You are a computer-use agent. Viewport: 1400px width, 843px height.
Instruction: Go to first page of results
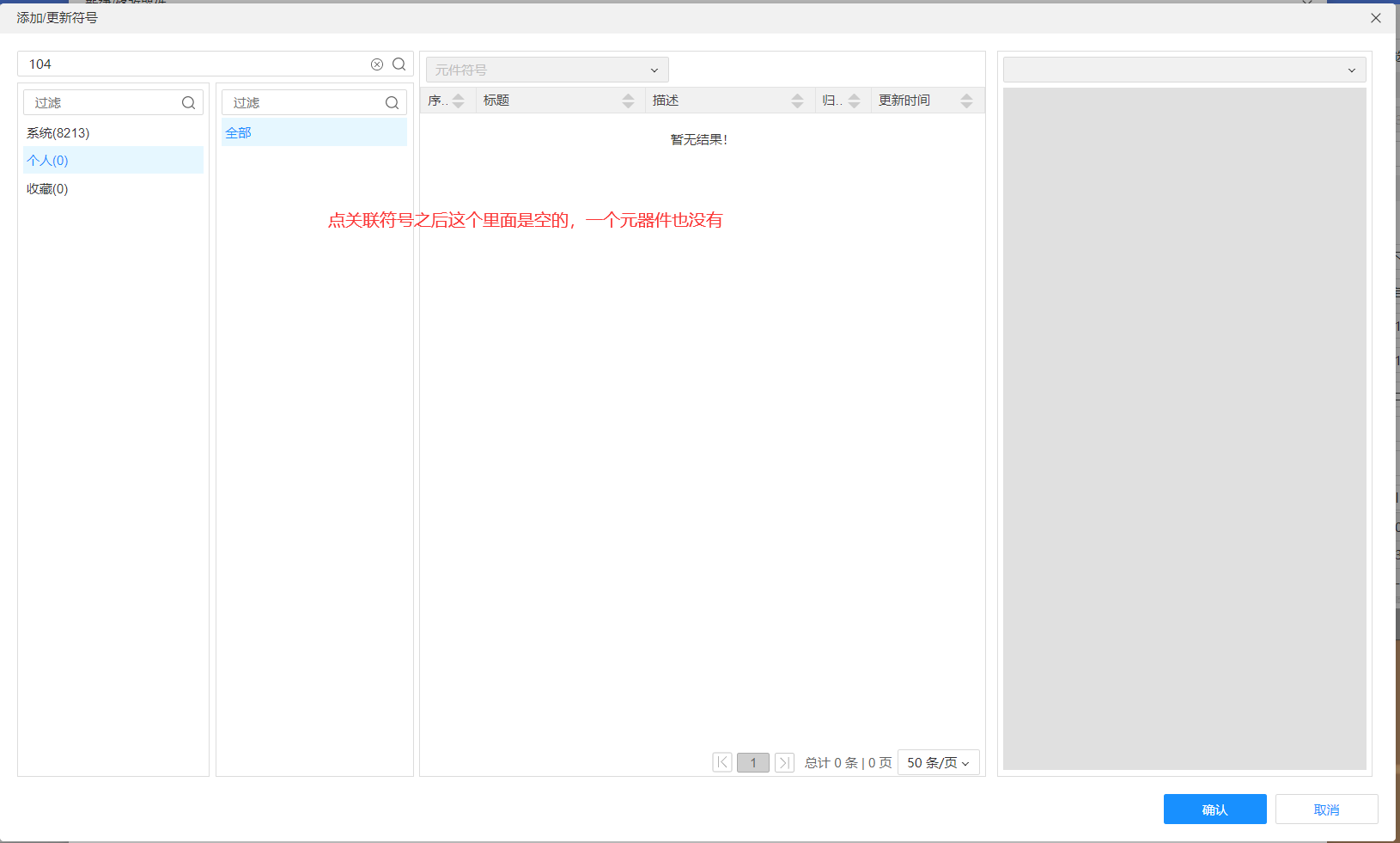coord(722,762)
